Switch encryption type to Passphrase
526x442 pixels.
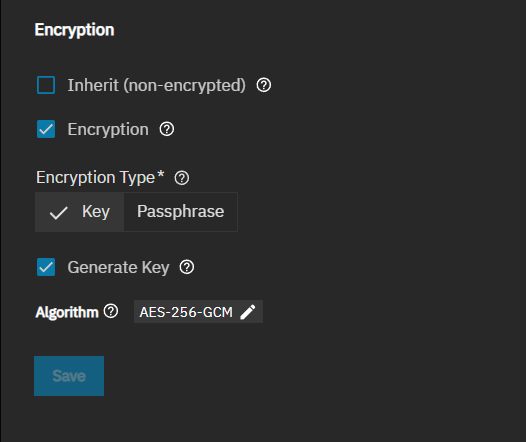tap(181, 212)
